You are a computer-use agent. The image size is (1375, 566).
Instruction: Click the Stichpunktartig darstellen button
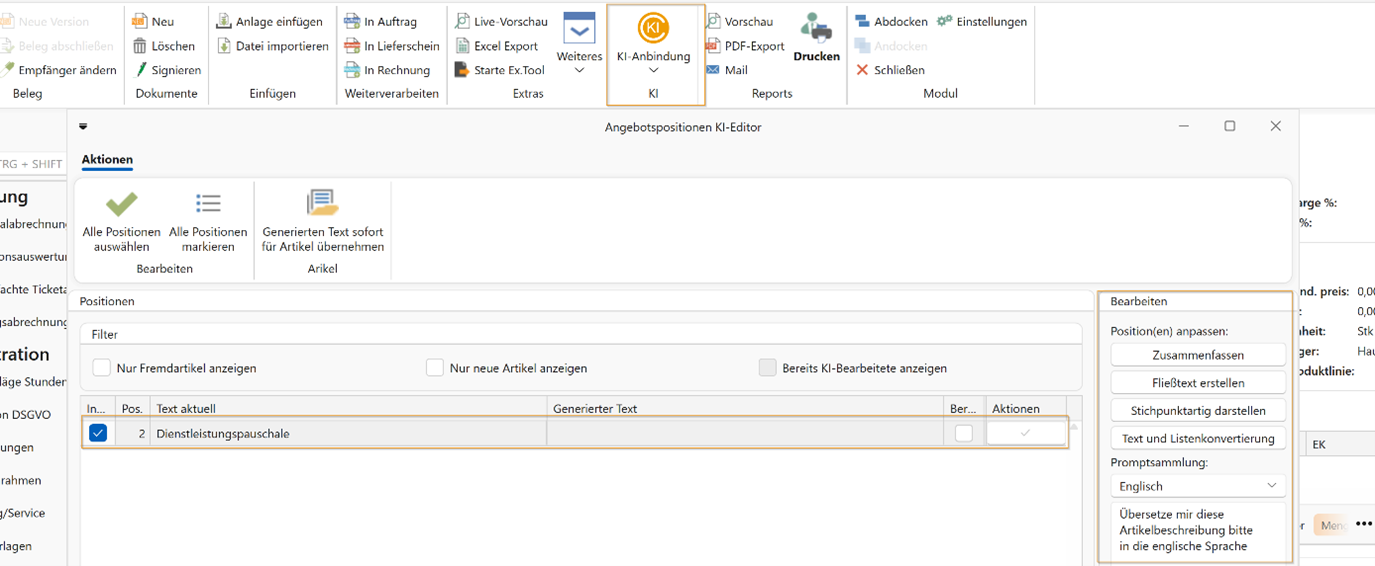1198,410
